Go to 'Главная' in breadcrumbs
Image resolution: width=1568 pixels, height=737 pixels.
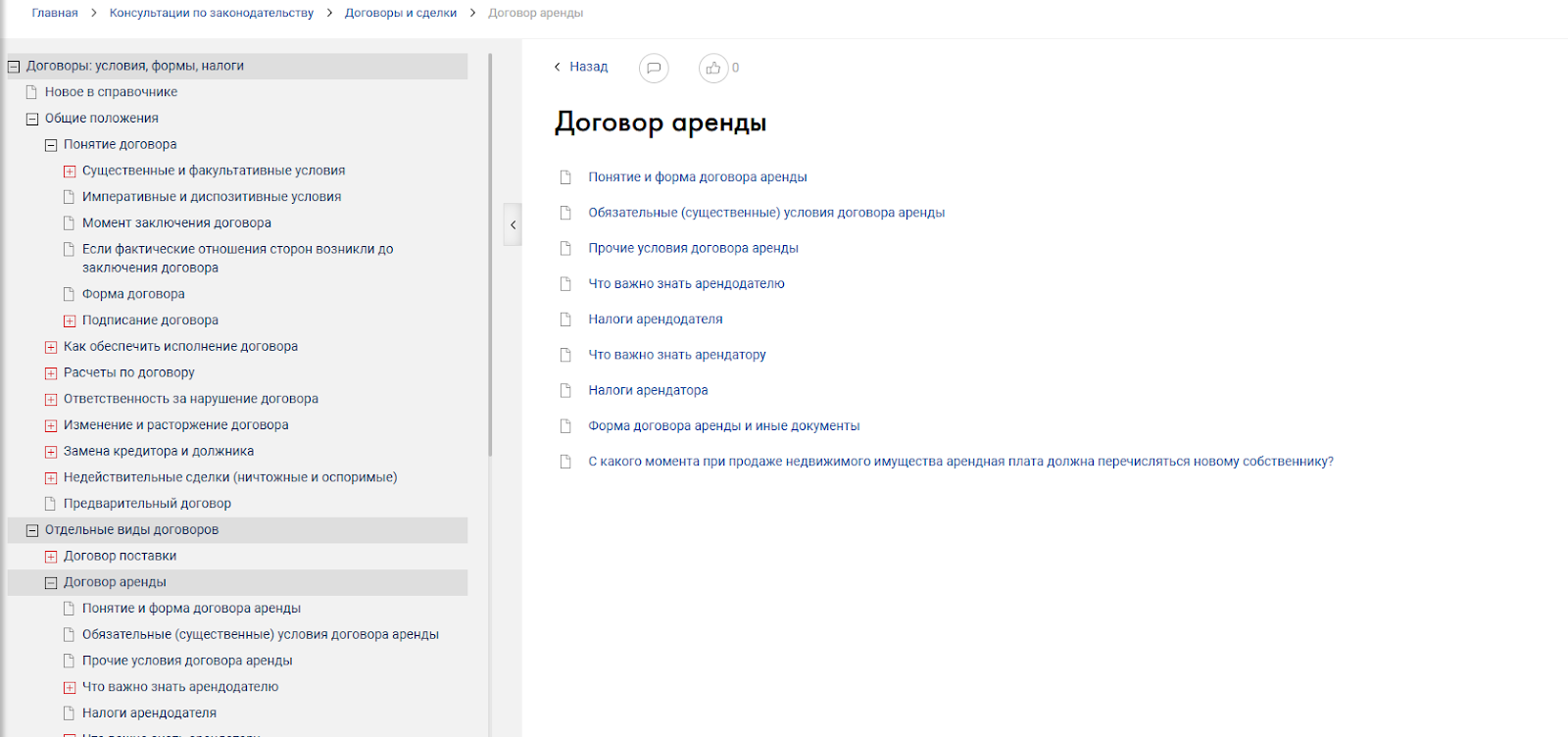55,13
